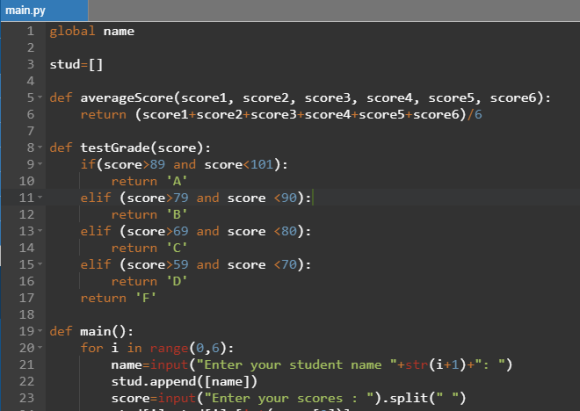The width and height of the screenshot is (580, 411).
Task: Click line number 23 in the gutter
Action: [27, 398]
